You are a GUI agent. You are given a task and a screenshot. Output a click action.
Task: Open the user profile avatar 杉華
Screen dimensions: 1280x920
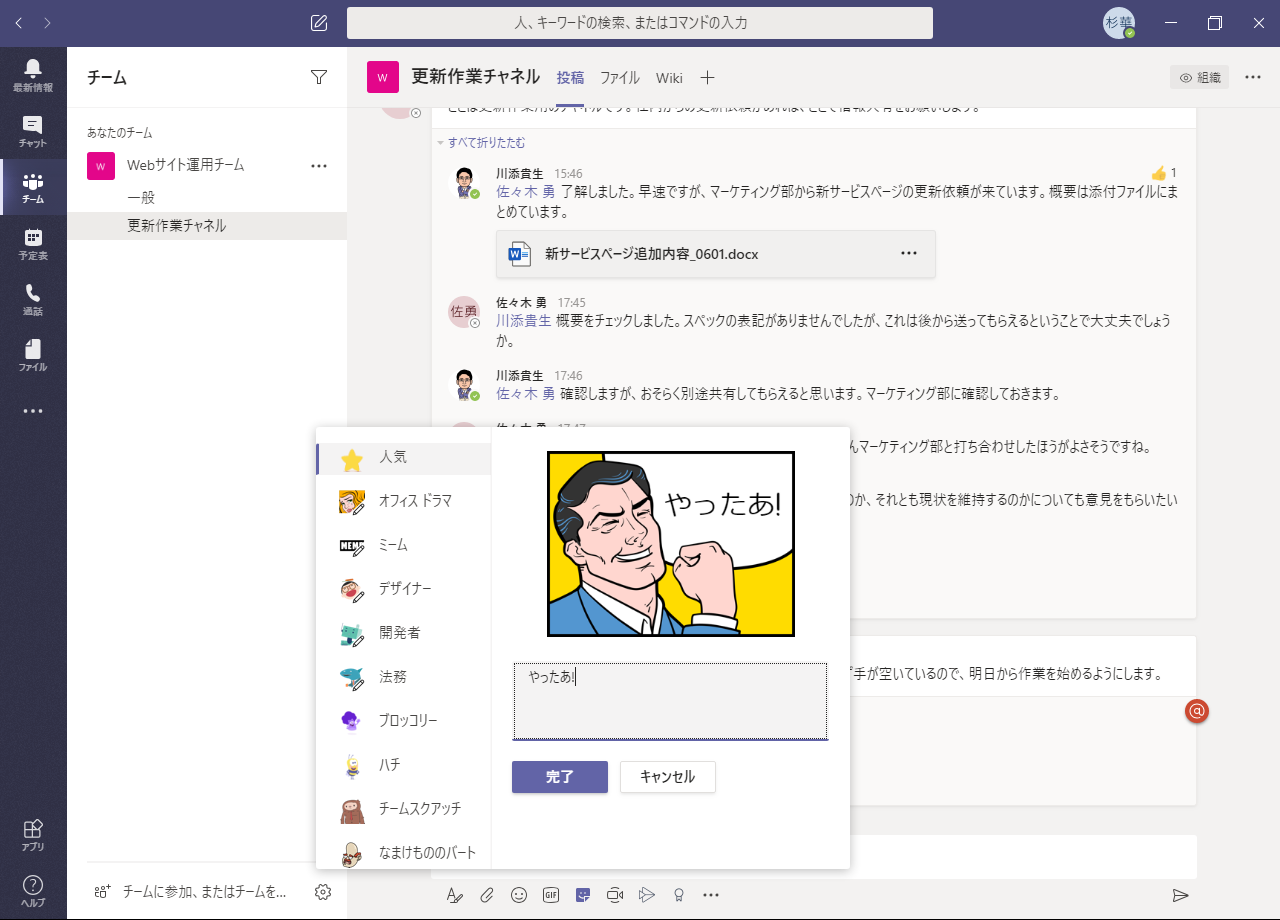click(1119, 23)
